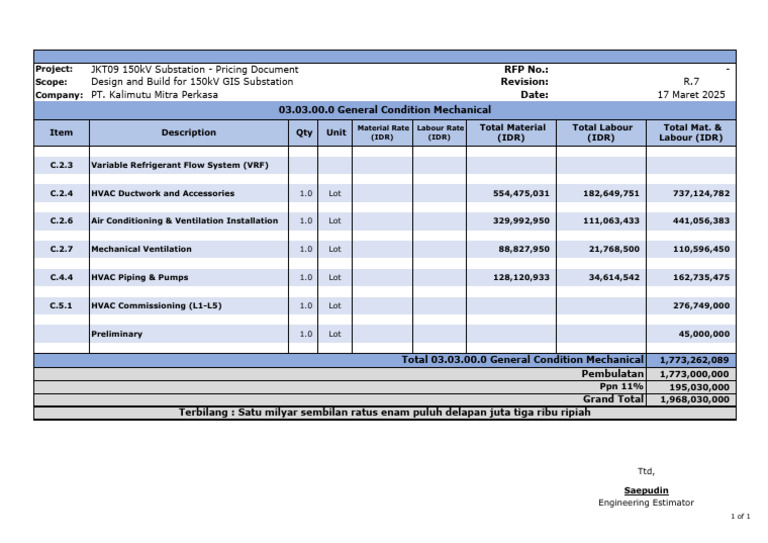Screen dimensions: 768x543
Task: Click 'Mechanical Ventilation' description
Action: click(x=141, y=249)
